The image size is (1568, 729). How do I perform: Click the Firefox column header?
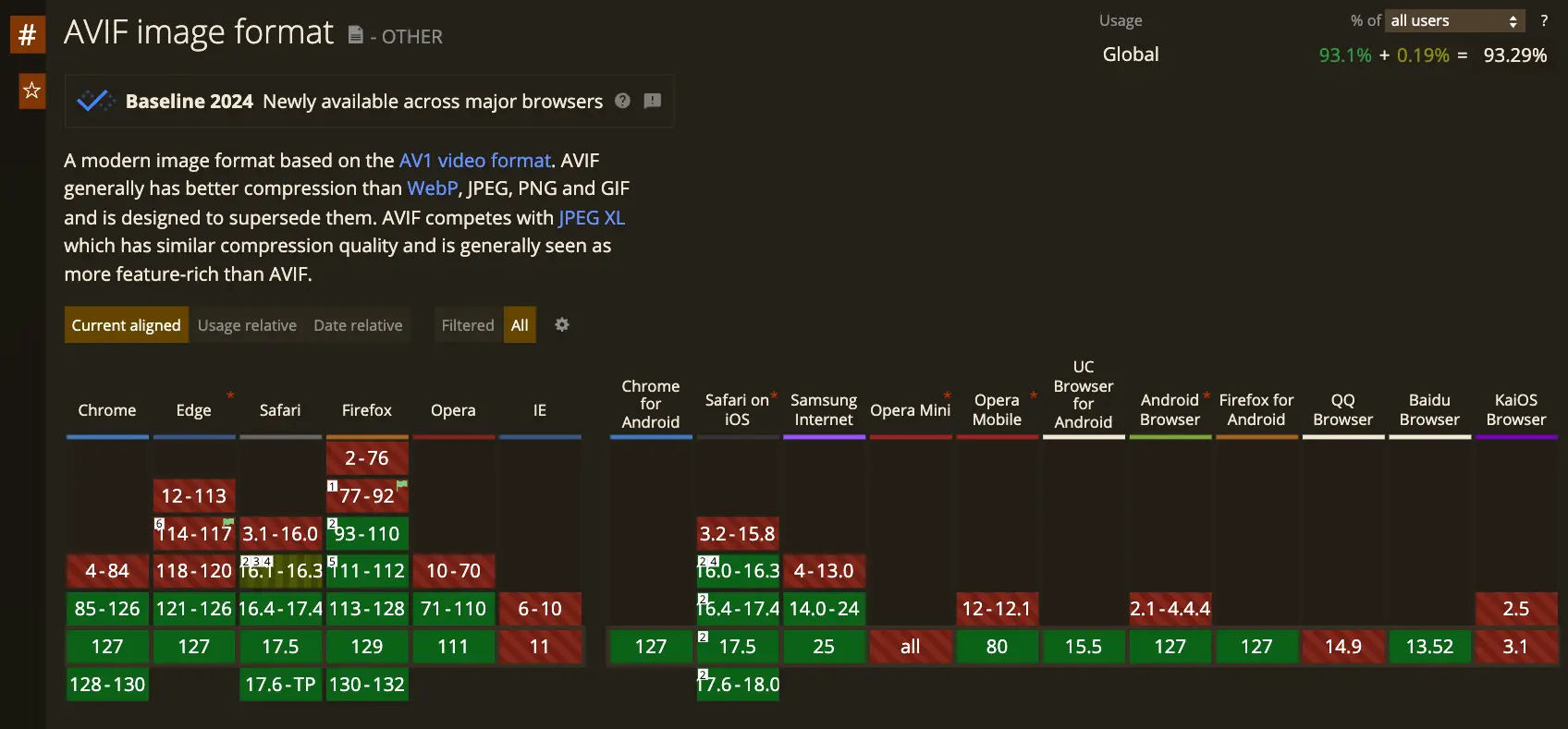pyautogui.click(x=367, y=410)
